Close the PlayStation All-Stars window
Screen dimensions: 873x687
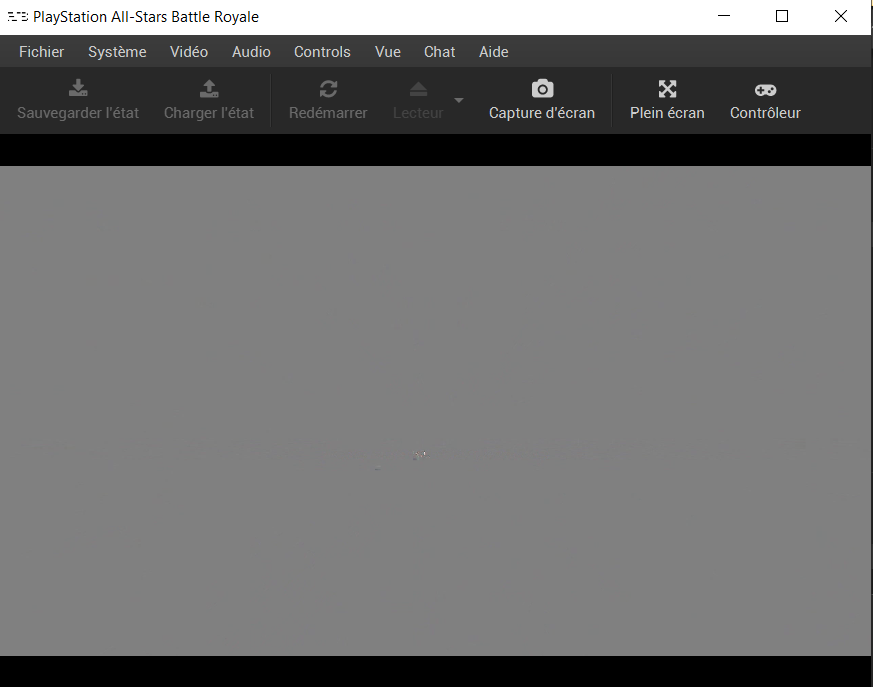[841, 16]
